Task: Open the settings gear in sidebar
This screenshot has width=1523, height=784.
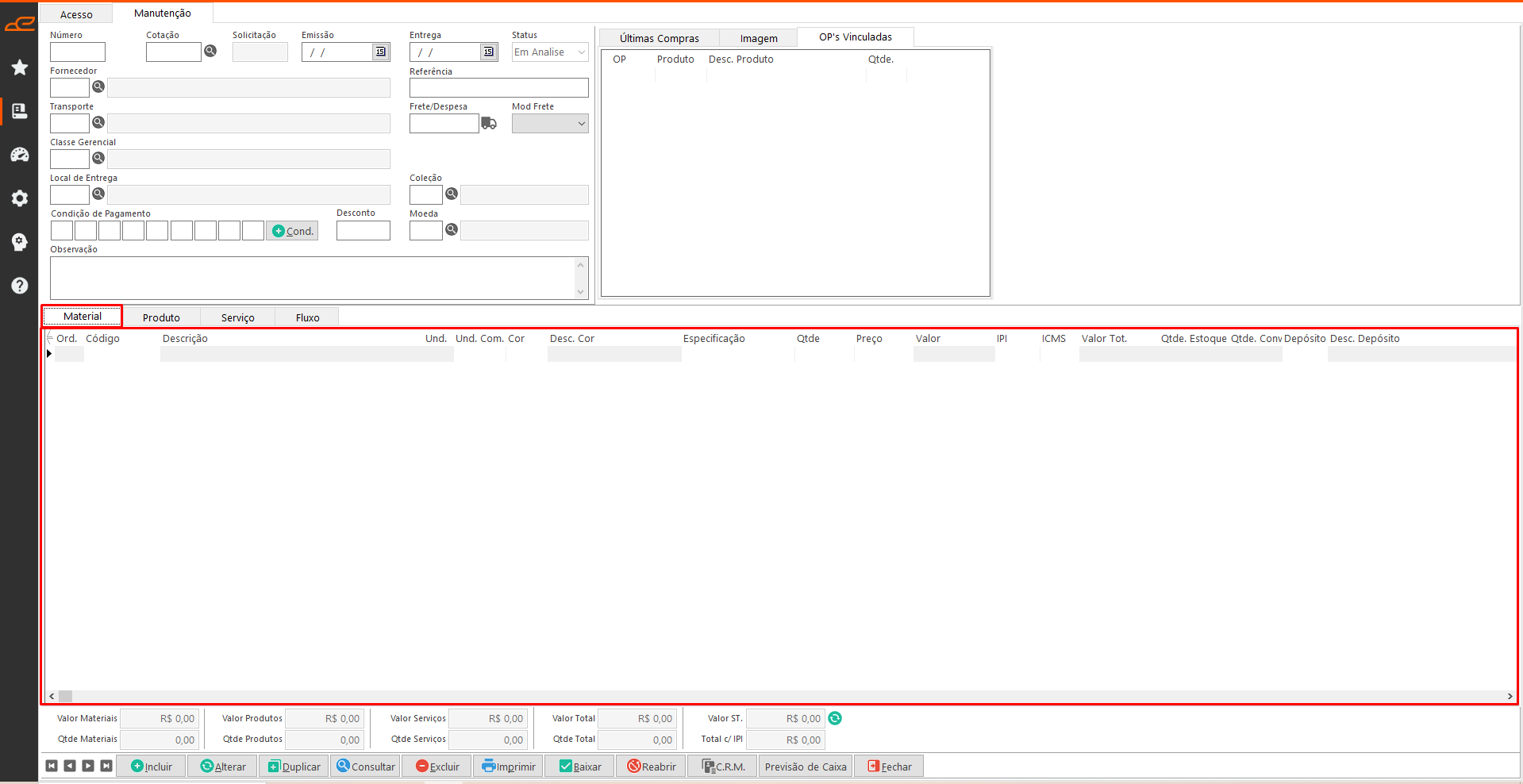Action: pos(20,198)
